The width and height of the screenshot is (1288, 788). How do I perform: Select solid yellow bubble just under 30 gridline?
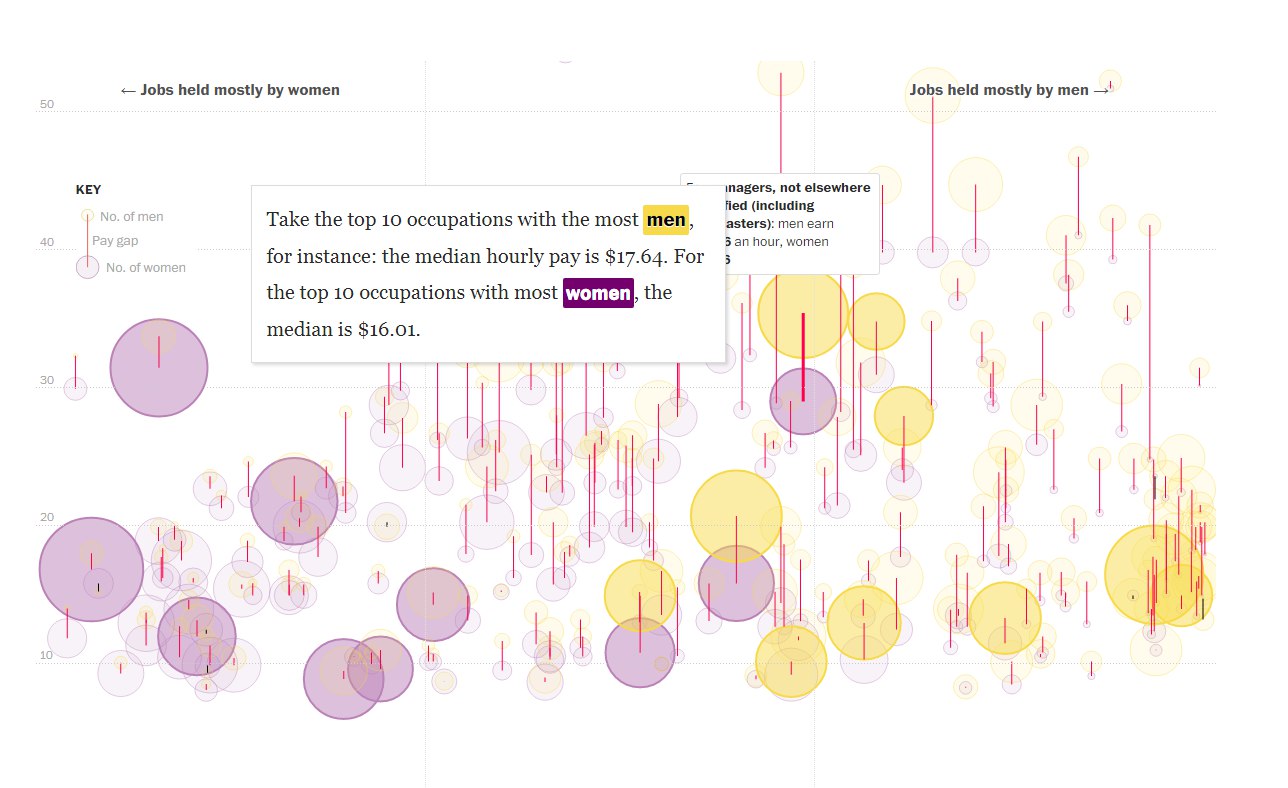[903, 415]
